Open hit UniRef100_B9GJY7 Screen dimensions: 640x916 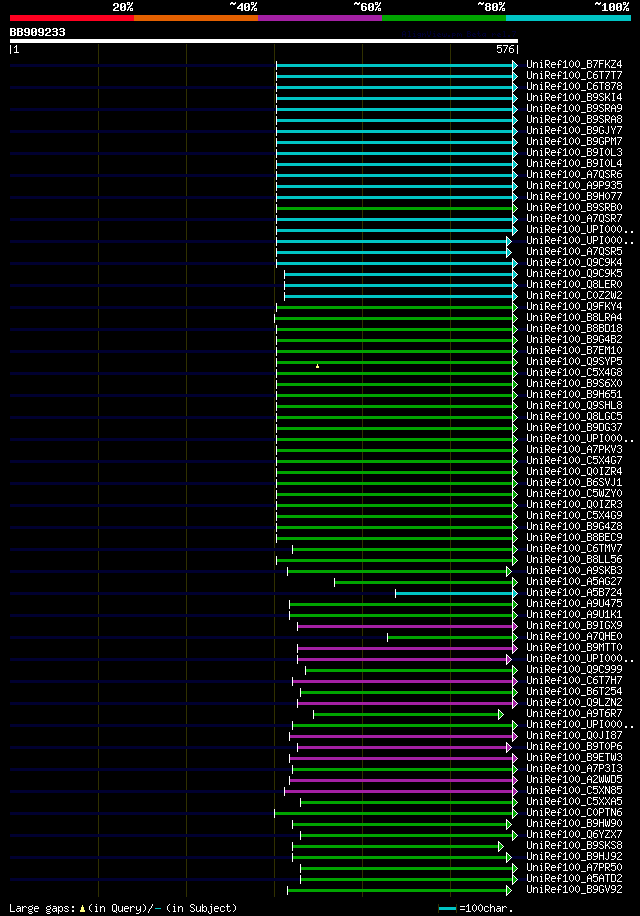point(574,130)
